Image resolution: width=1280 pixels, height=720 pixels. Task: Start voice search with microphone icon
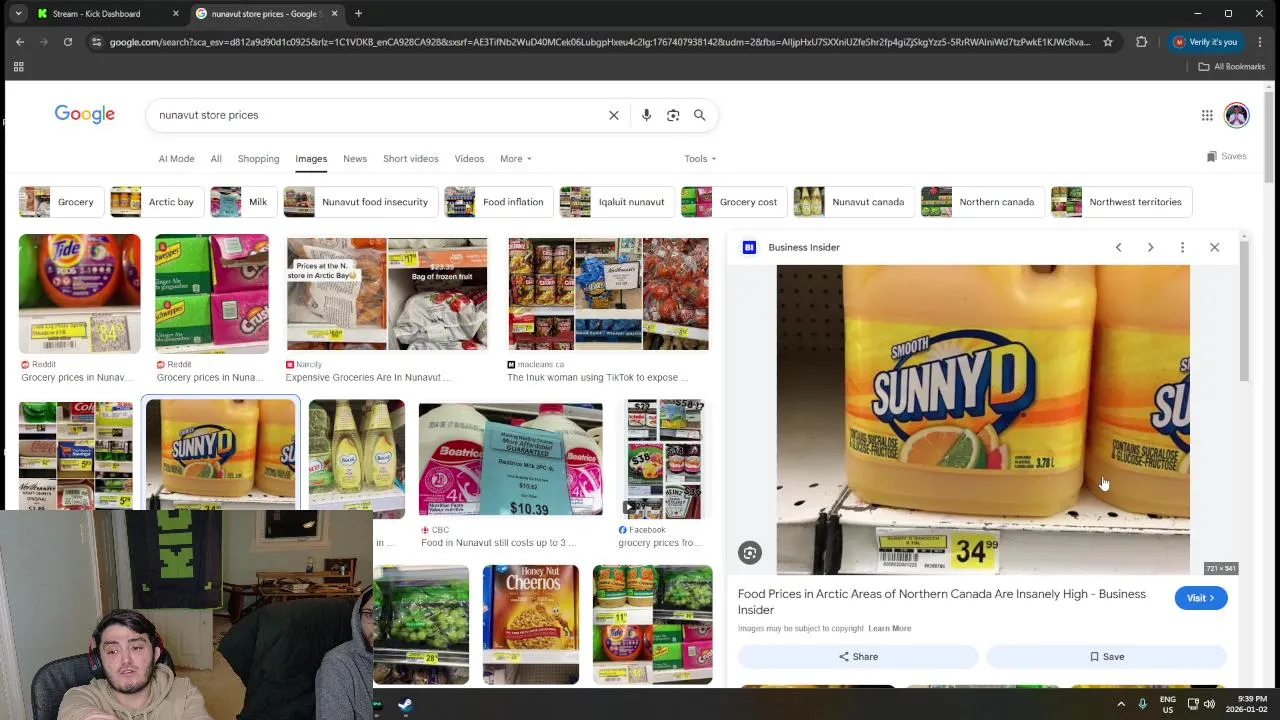point(646,115)
